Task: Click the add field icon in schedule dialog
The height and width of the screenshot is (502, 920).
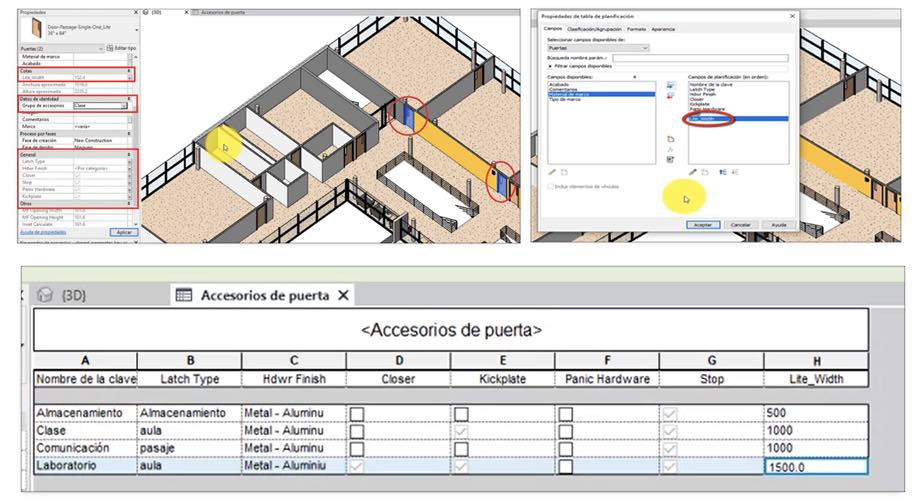Action: (x=671, y=86)
